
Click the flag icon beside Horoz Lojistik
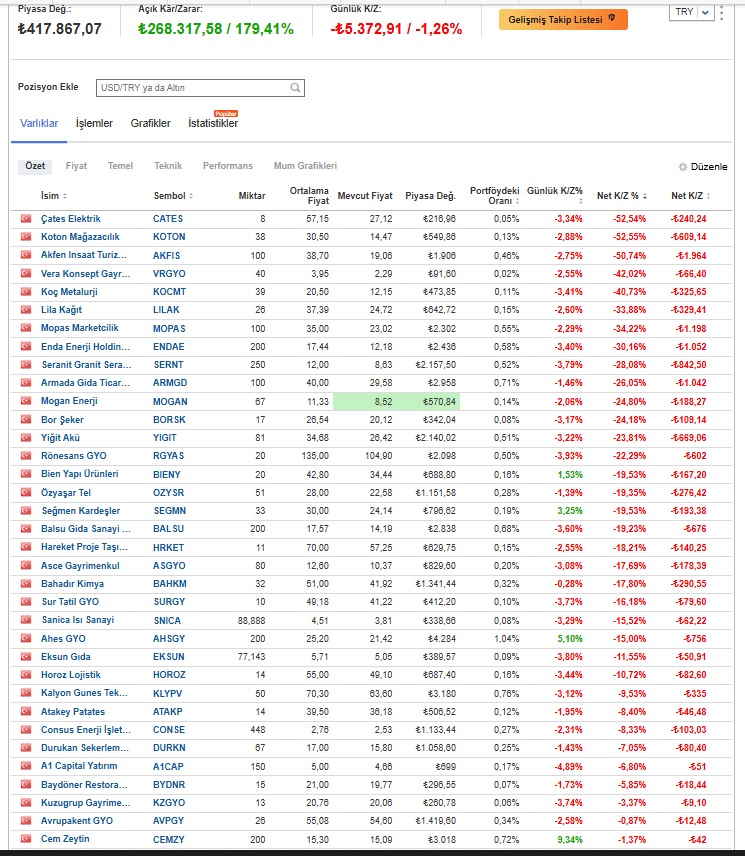pyautogui.click(x=26, y=675)
